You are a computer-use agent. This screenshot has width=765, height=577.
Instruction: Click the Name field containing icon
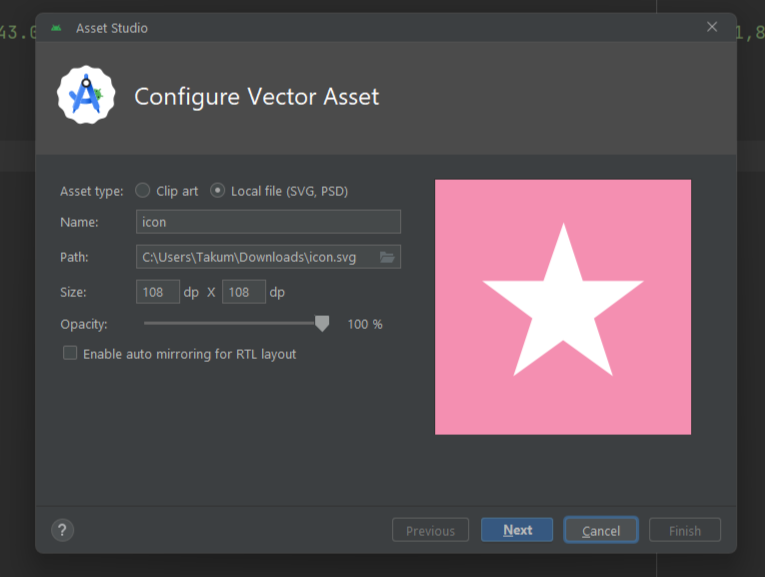(268, 222)
